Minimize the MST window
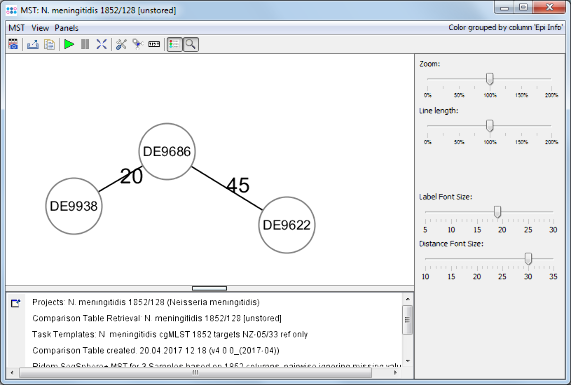This screenshot has width=571, height=385. 504,8
